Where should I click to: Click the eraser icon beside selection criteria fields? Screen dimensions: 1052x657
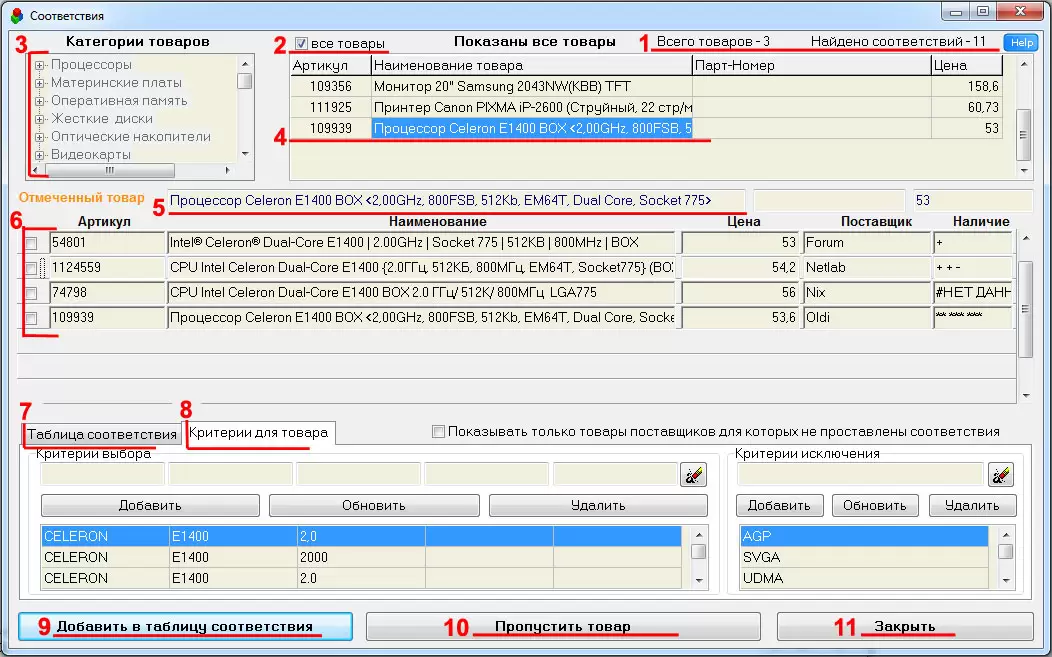pyautogui.click(x=693, y=475)
